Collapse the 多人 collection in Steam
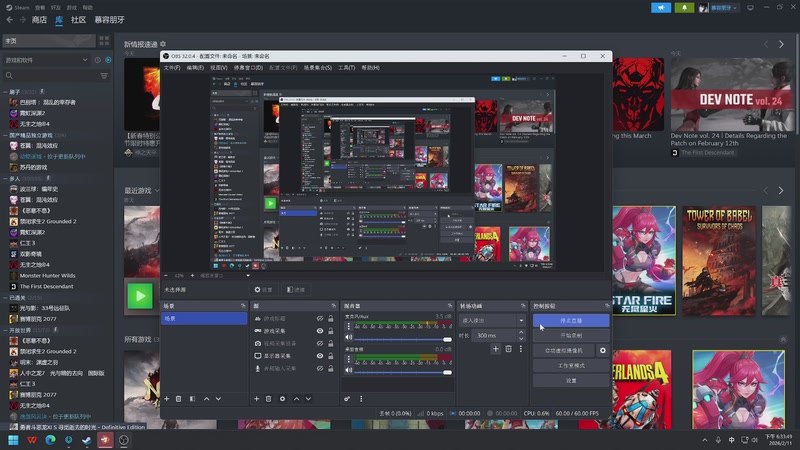This screenshot has width=800, height=450. [6, 179]
